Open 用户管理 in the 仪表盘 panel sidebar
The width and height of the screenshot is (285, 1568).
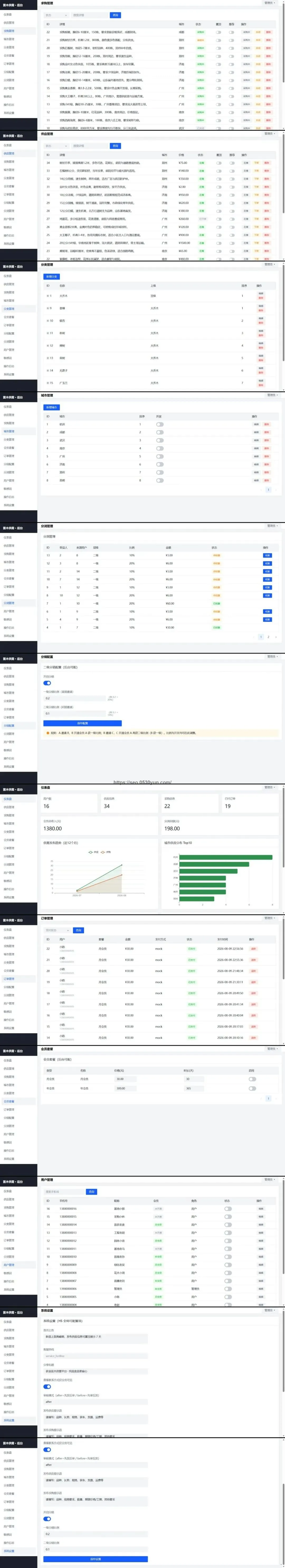coord(8,873)
